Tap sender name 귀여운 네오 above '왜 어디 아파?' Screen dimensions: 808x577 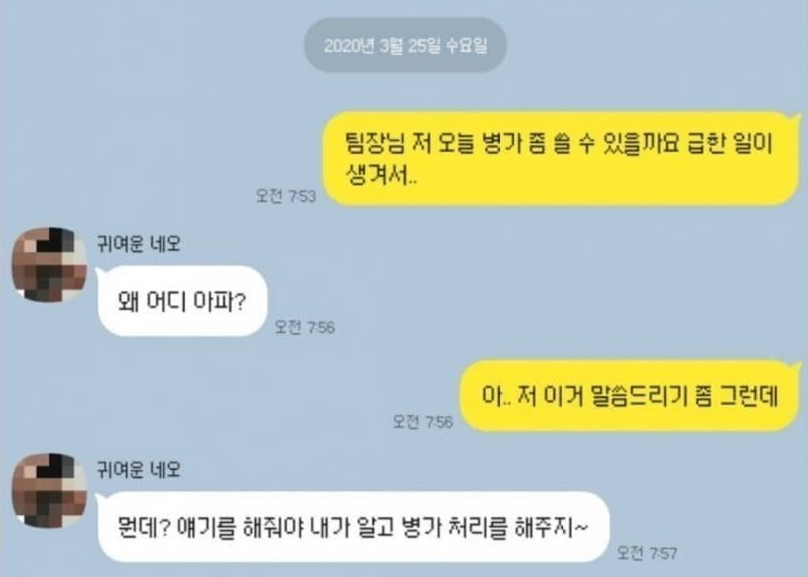[139, 243]
